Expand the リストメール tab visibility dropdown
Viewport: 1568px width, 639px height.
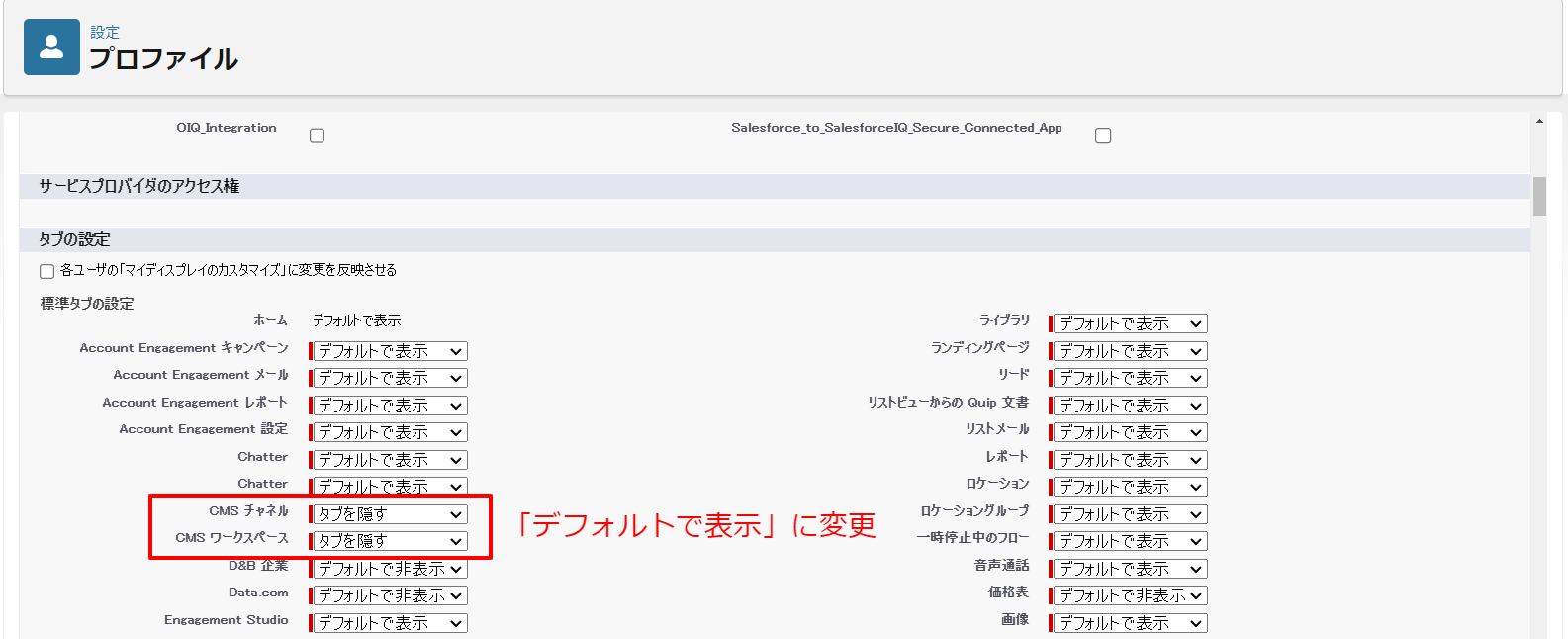1131,432
